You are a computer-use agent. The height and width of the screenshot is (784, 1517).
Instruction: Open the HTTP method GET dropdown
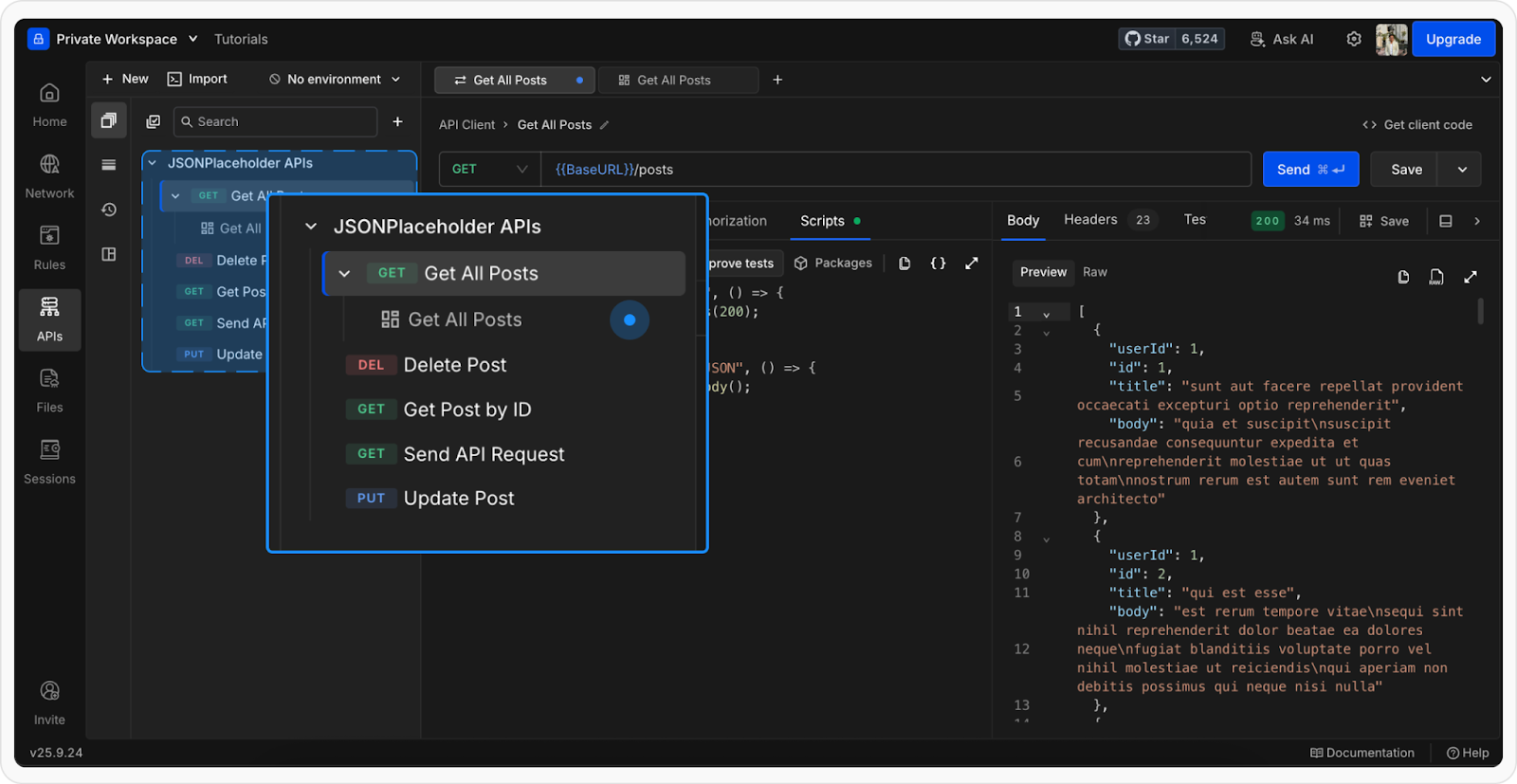[x=489, y=170]
